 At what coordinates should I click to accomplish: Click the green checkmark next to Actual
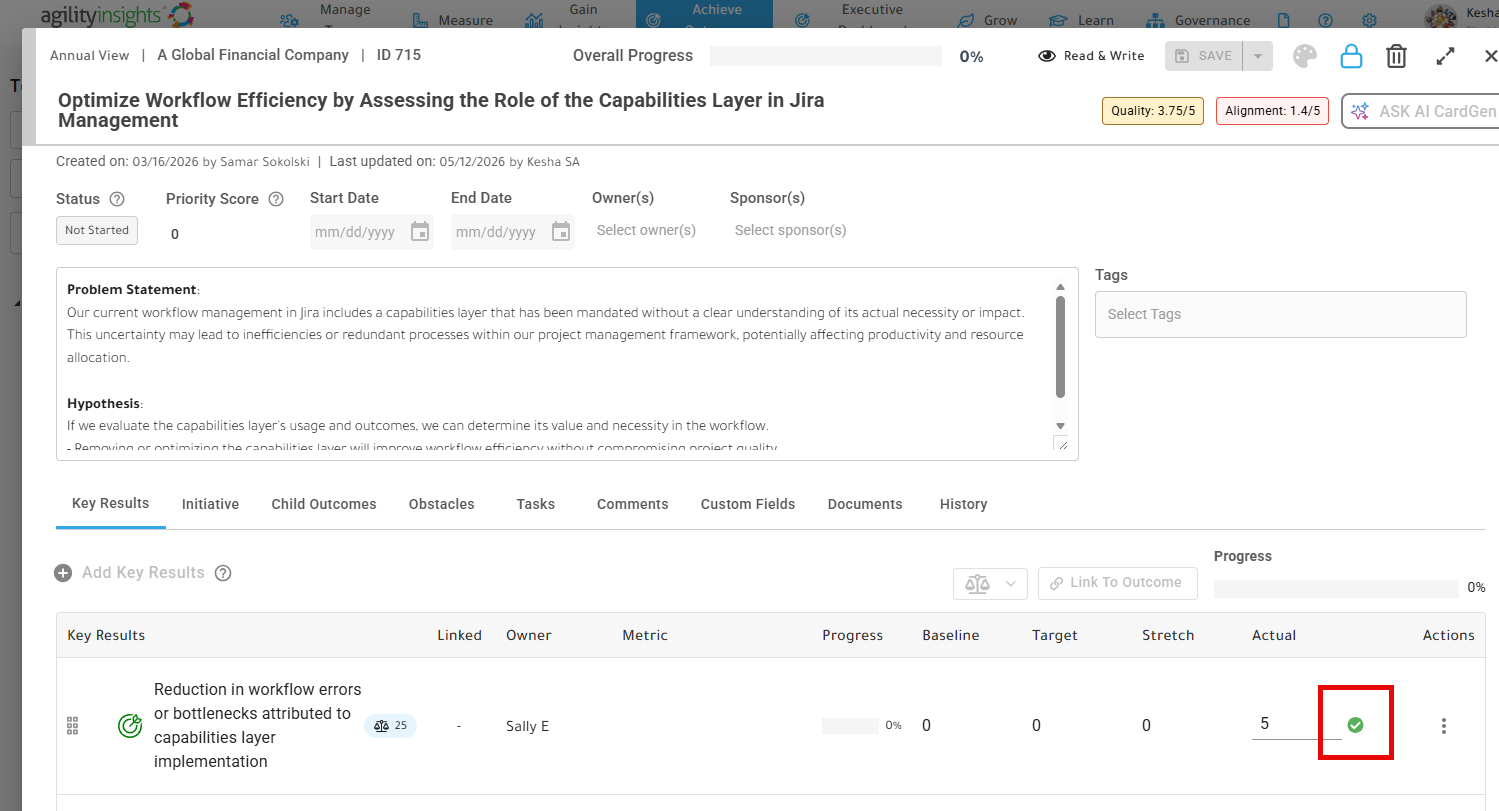pyautogui.click(x=1355, y=725)
